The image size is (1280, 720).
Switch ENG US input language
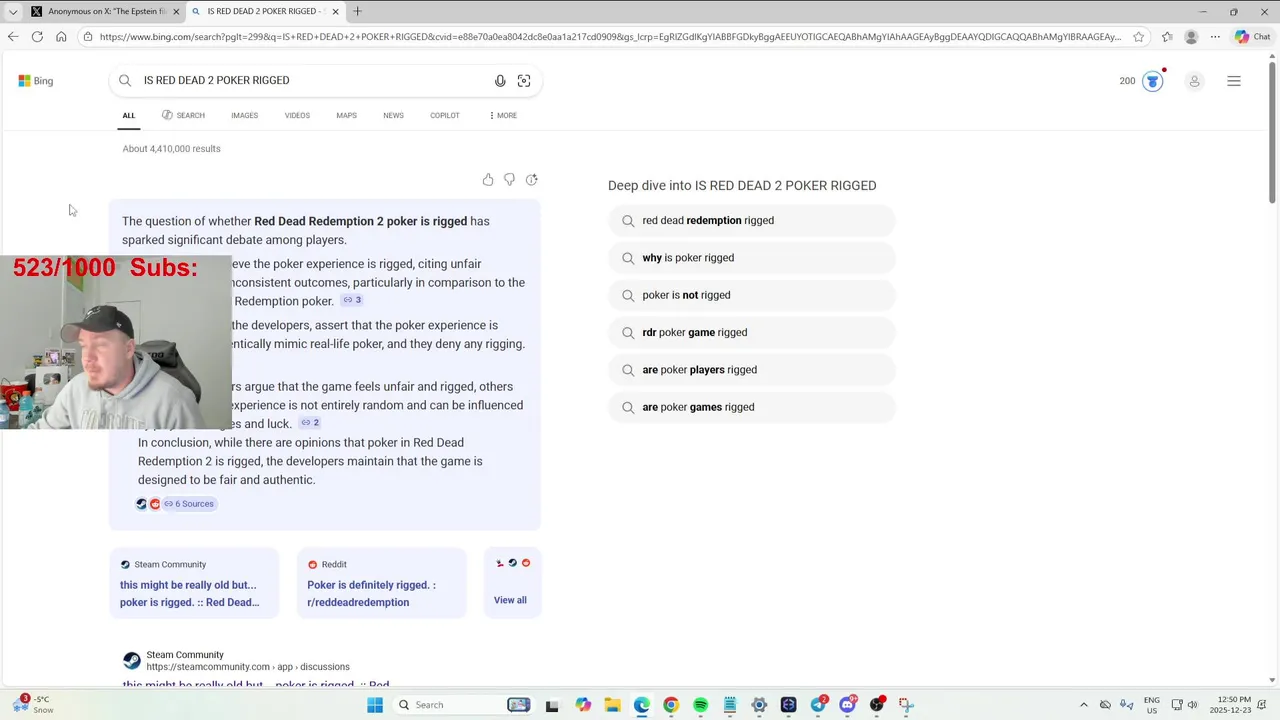pos(1151,705)
